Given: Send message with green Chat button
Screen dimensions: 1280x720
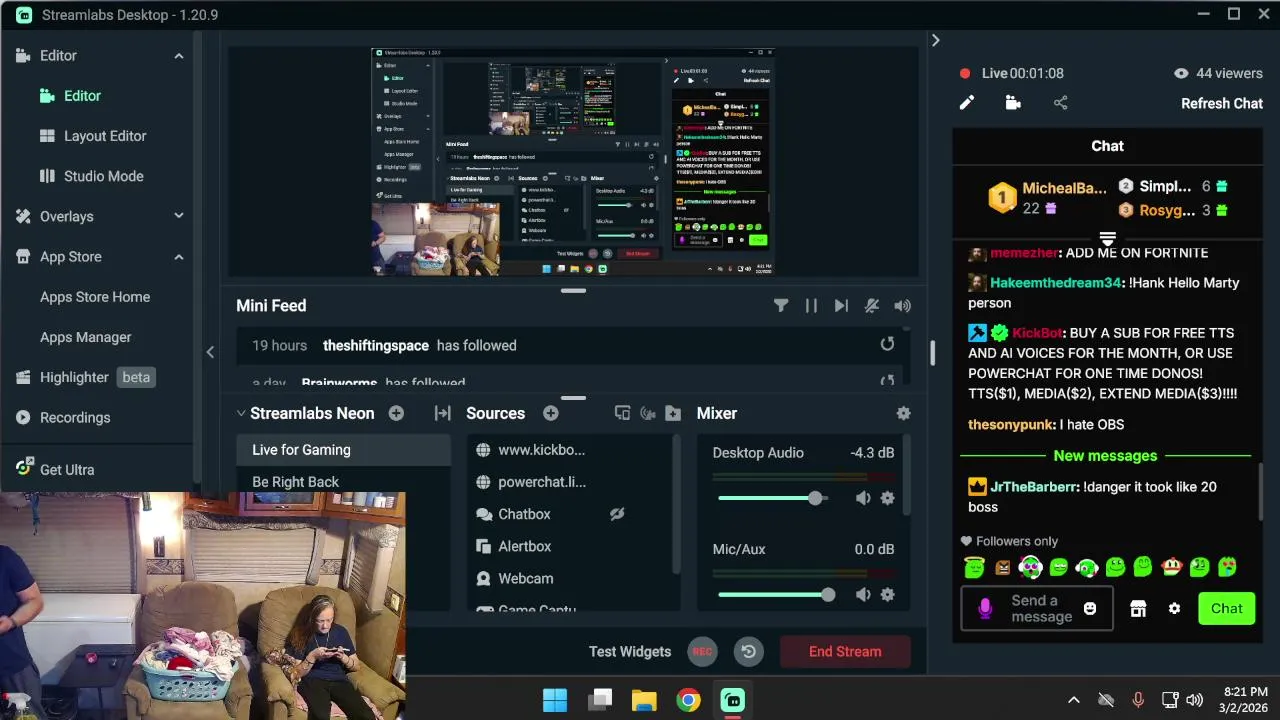Looking at the screenshot, I should coord(1227,609).
